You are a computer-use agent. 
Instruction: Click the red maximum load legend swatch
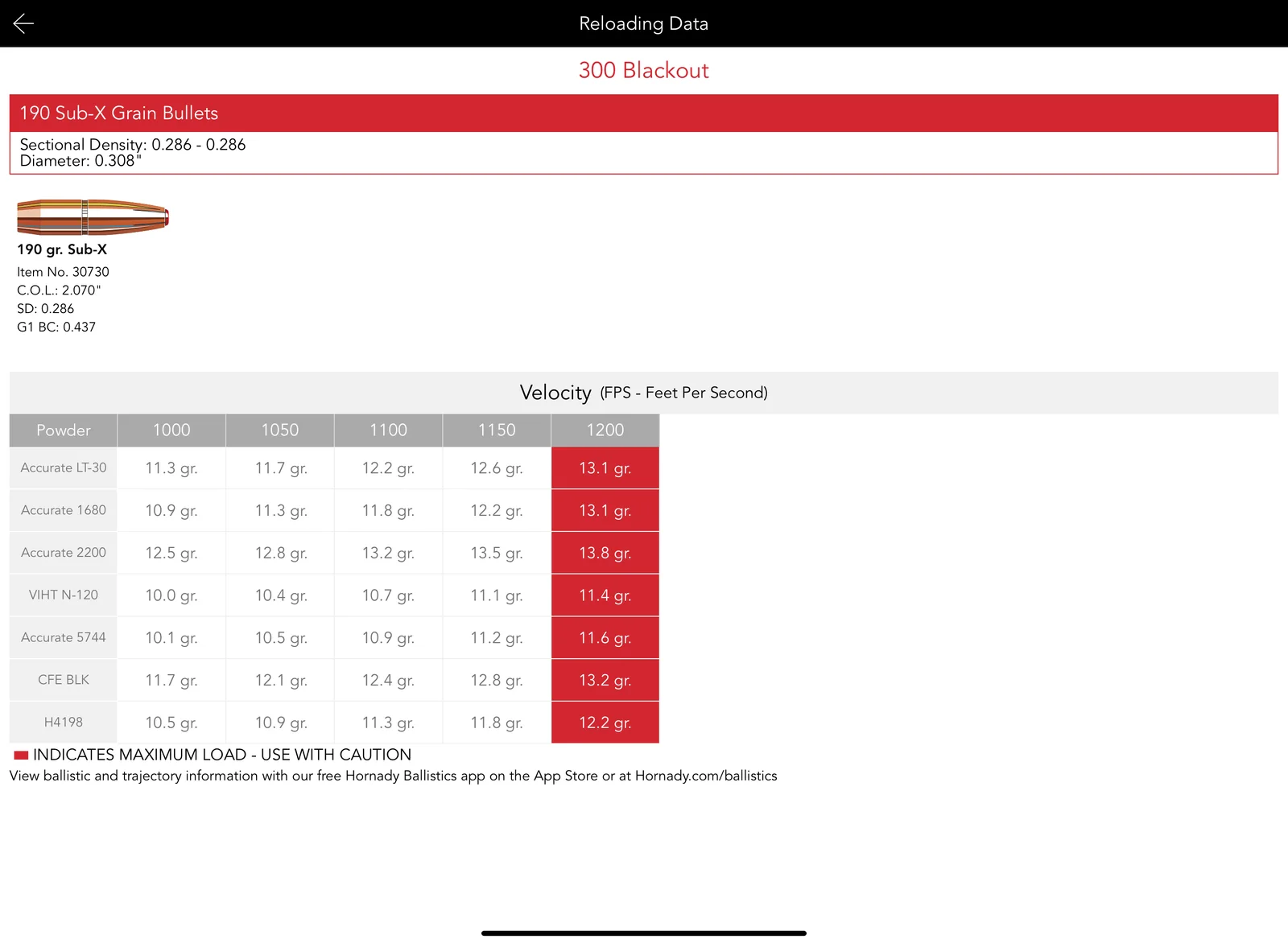(x=21, y=755)
